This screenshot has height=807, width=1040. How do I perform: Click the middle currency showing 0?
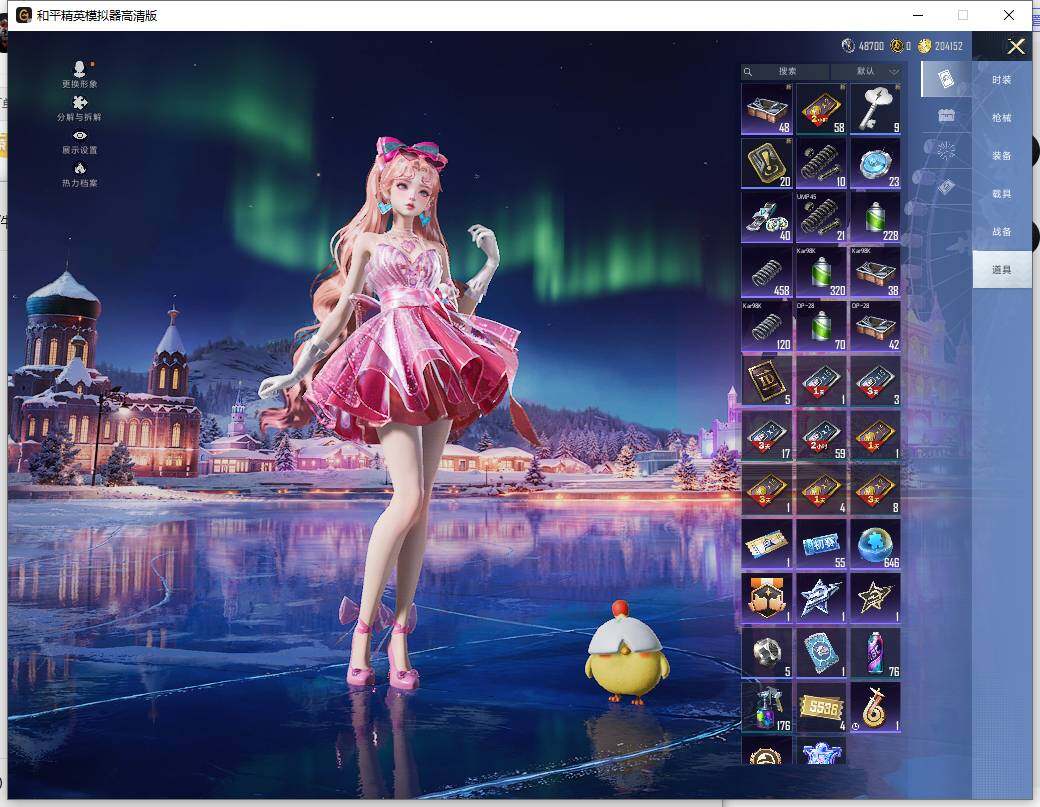tap(901, 46)
